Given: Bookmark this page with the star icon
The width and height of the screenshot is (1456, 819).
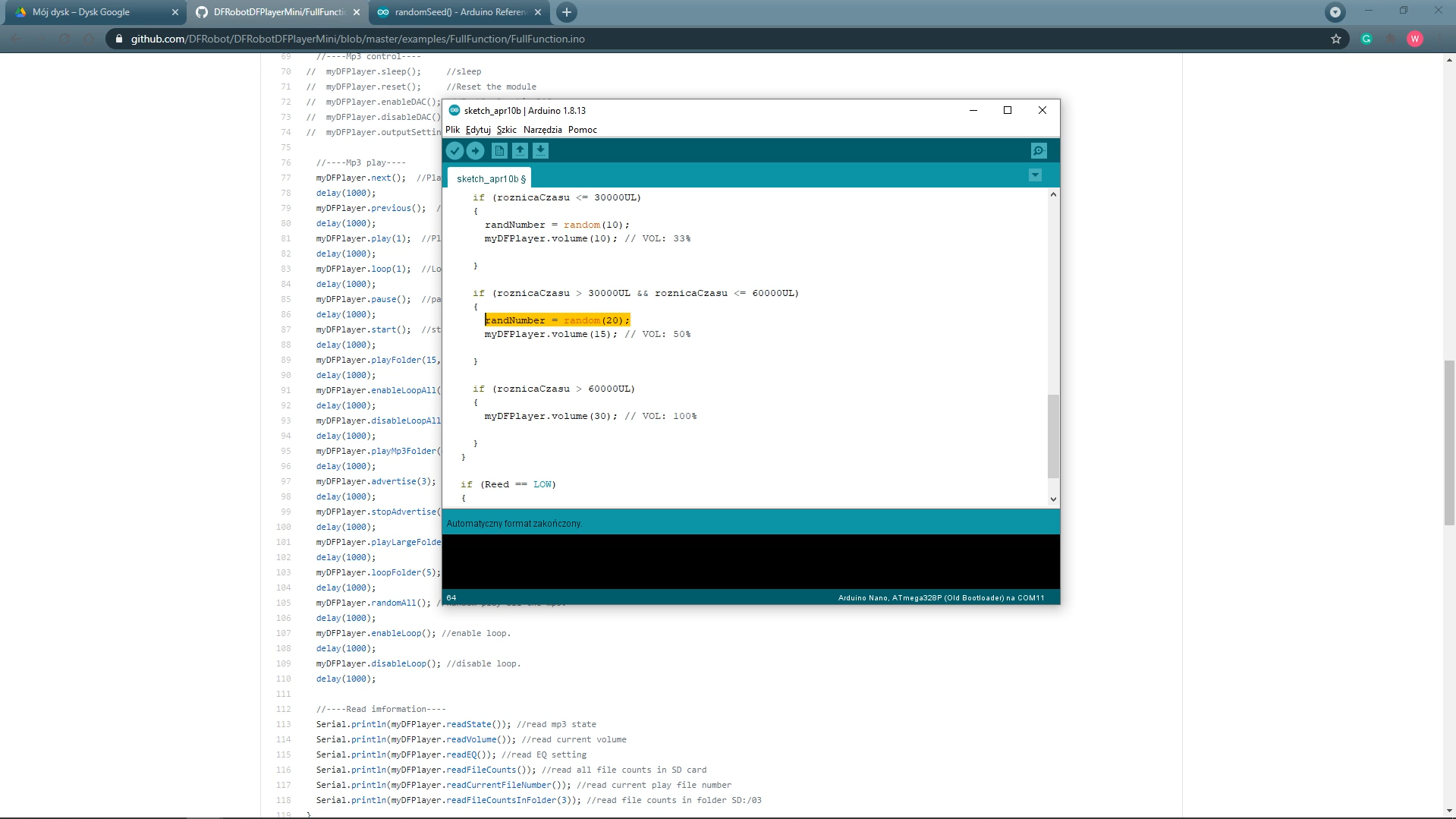Looking at the screenshot, I should pos(1336,39).
